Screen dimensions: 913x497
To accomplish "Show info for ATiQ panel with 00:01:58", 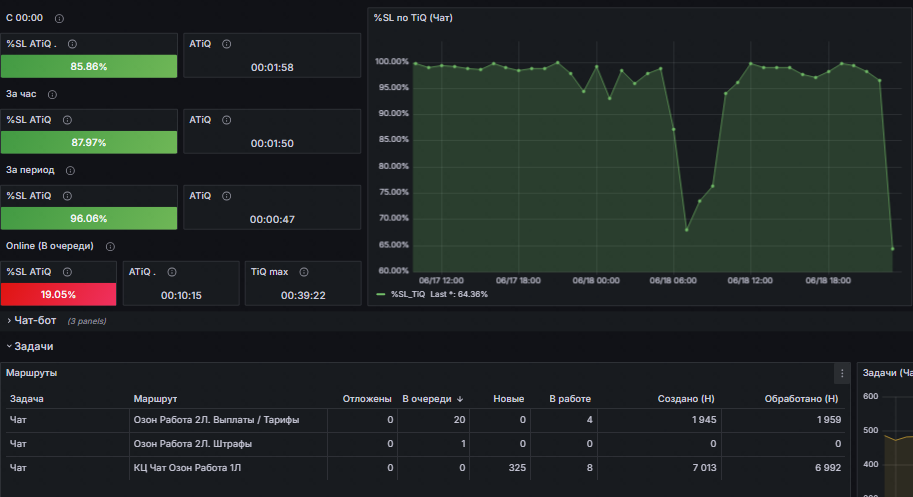I will point(227,44).
